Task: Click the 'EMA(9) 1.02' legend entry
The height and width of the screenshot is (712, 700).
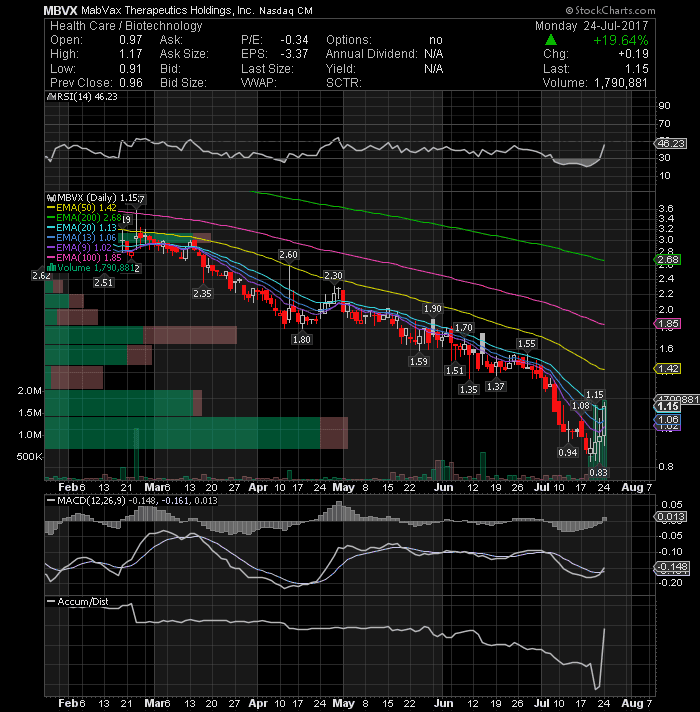Action: 84,248
